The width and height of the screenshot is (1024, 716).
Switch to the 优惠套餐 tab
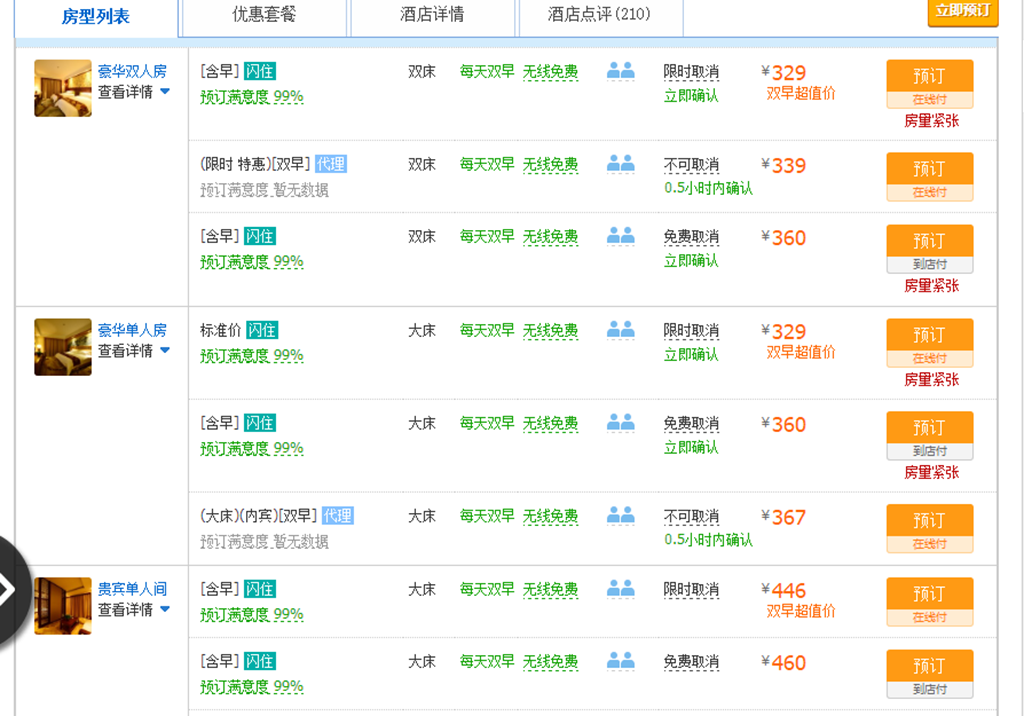(x=264, y=15)
